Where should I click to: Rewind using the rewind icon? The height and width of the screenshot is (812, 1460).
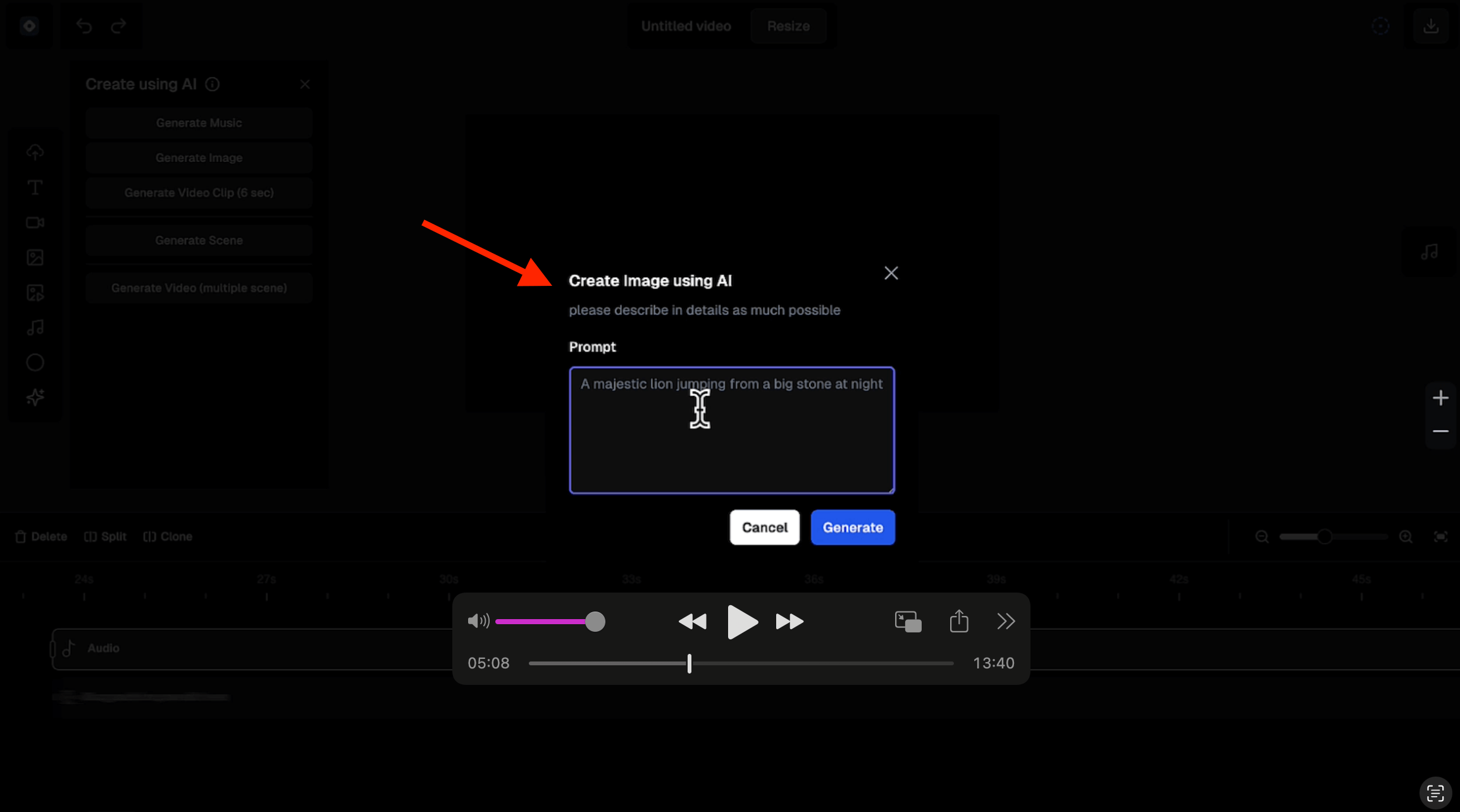tap(692, 622)
